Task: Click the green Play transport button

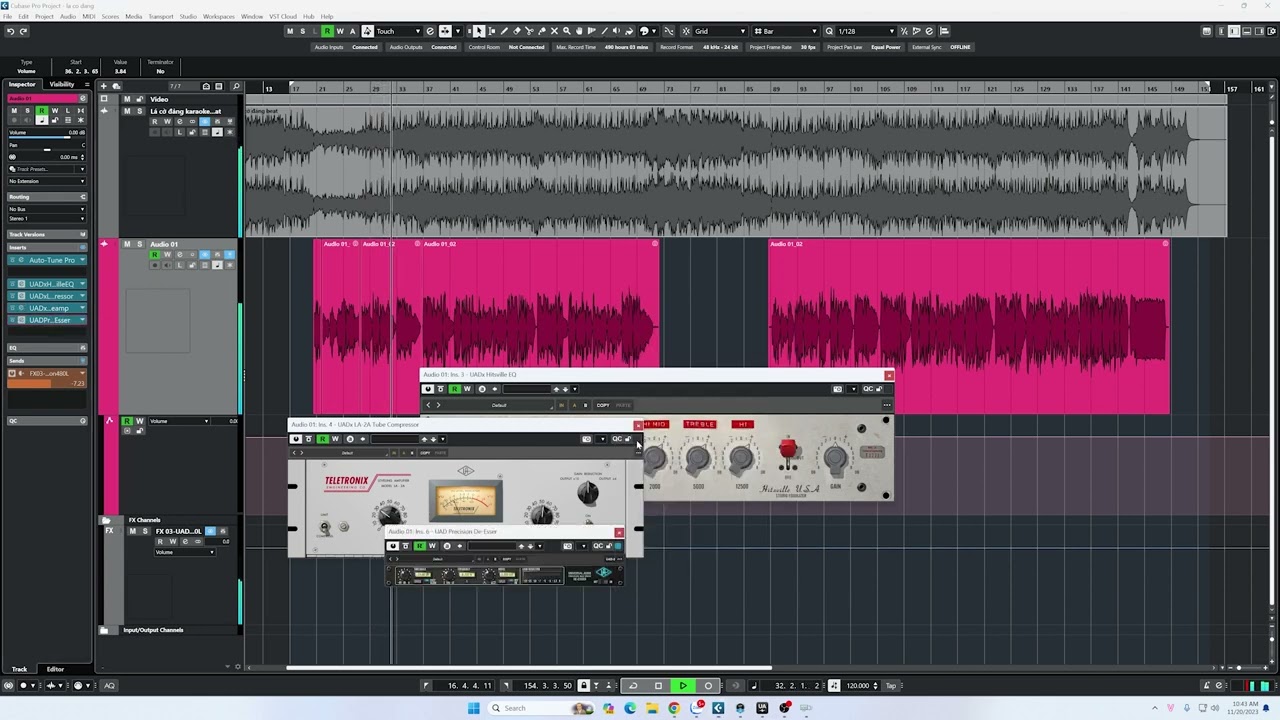Action: click(683, 686)
